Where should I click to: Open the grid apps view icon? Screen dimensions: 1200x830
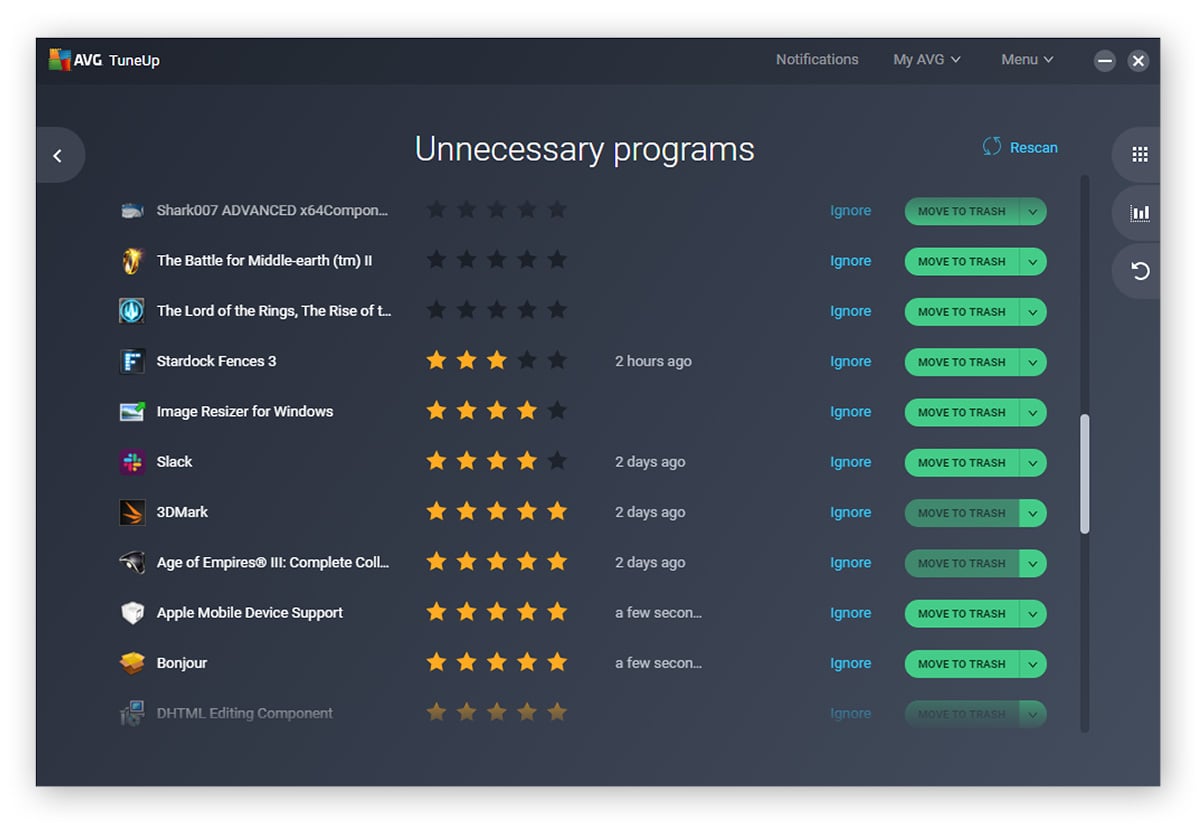click(1139, 155)
